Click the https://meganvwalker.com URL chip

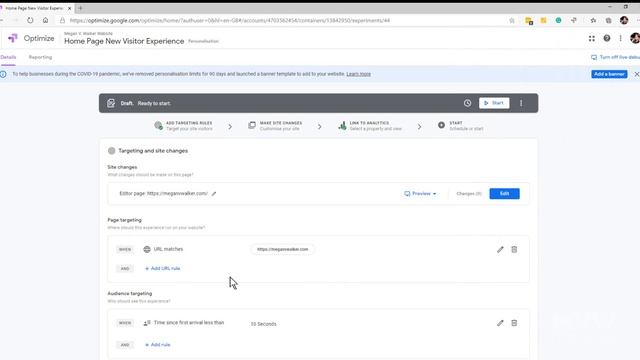[x=282, y=249]
